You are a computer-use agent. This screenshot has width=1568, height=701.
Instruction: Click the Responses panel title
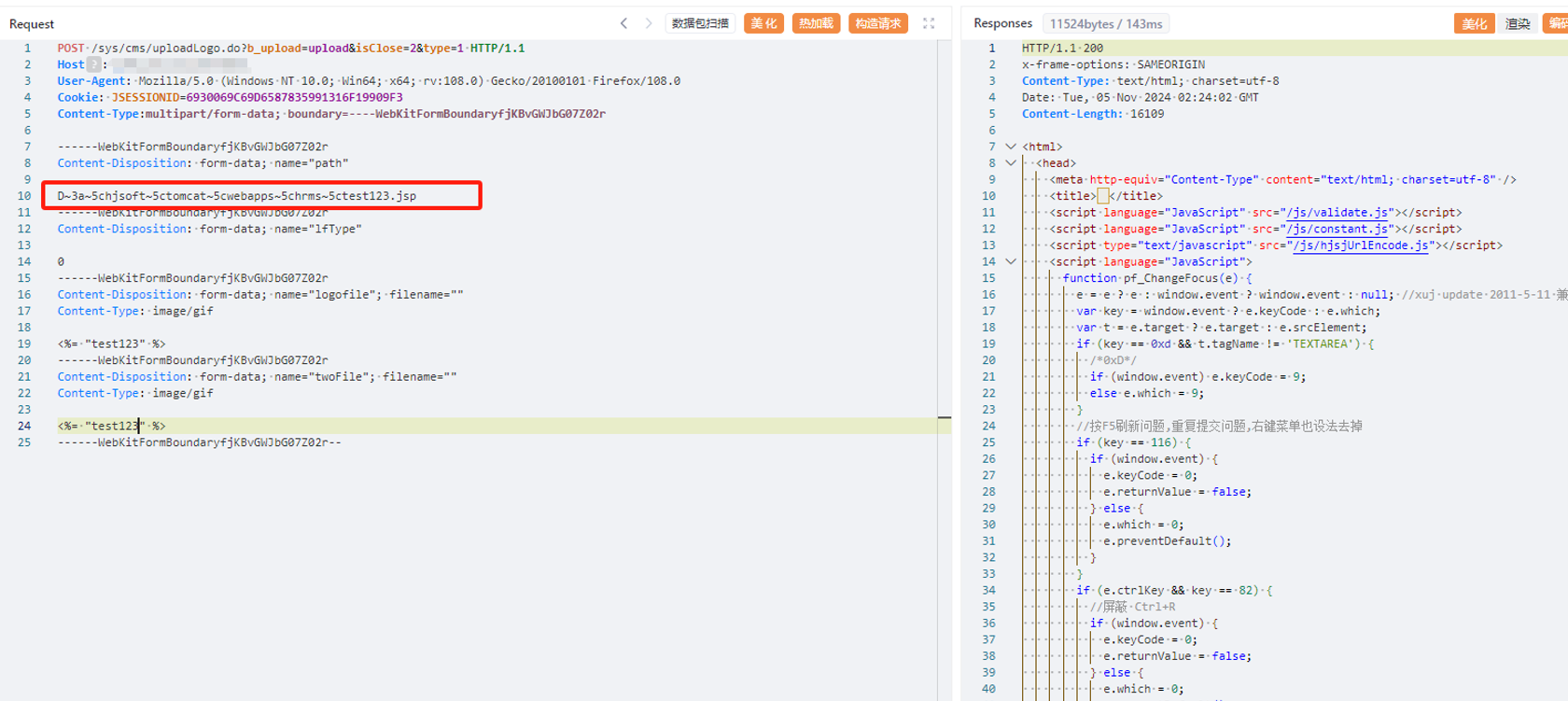1002,23
